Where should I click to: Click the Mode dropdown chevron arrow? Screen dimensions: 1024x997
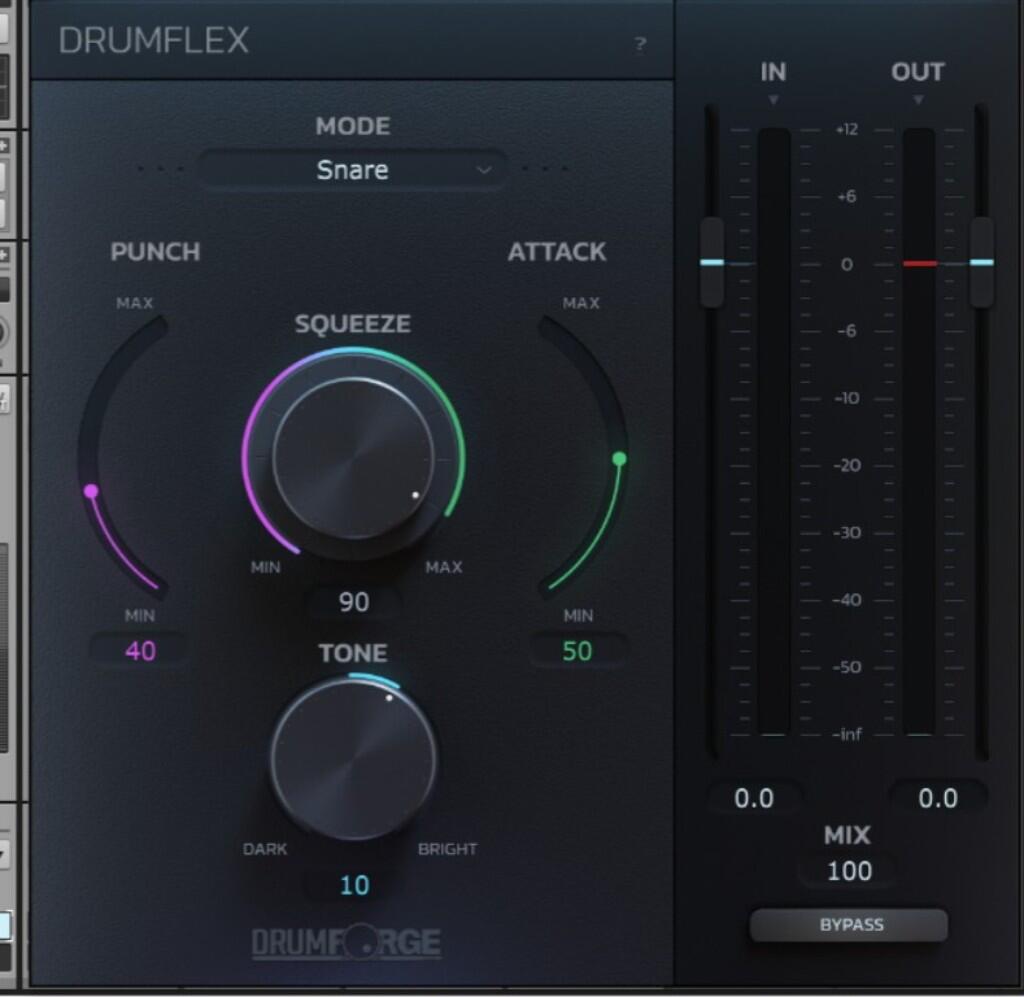click(x=484, y=170)
